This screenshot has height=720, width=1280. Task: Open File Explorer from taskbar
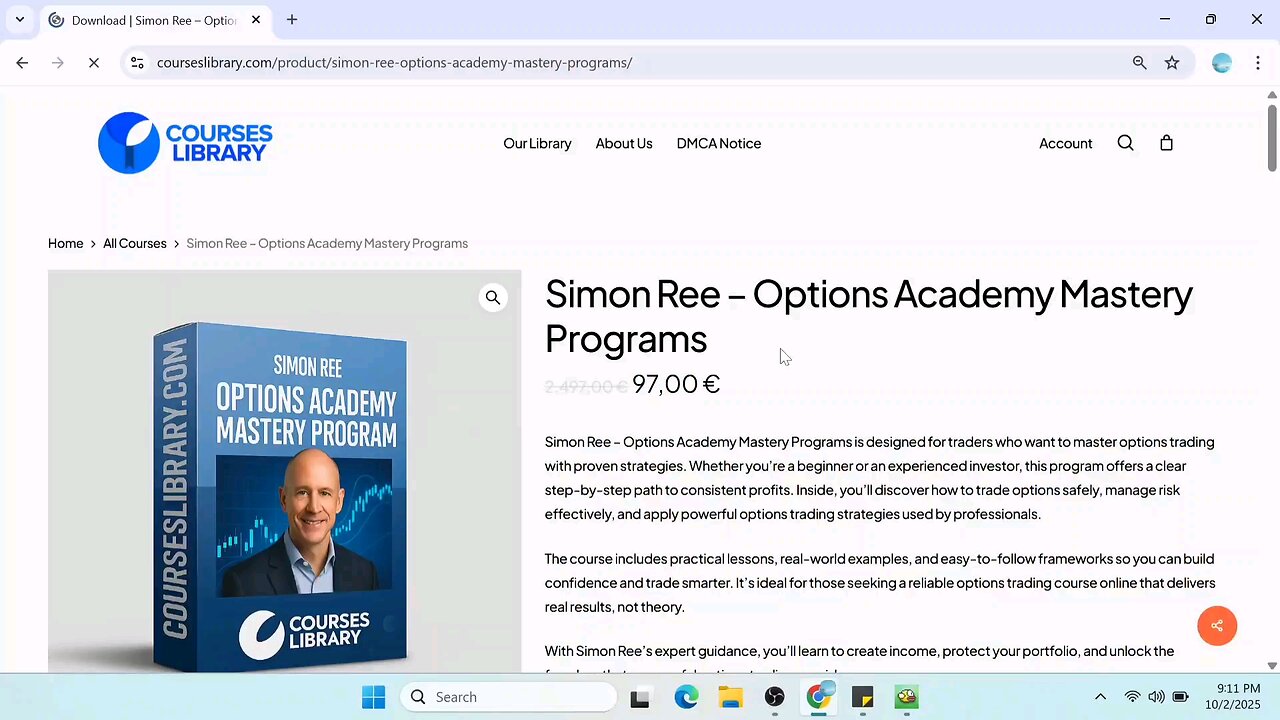pos(730,697)
